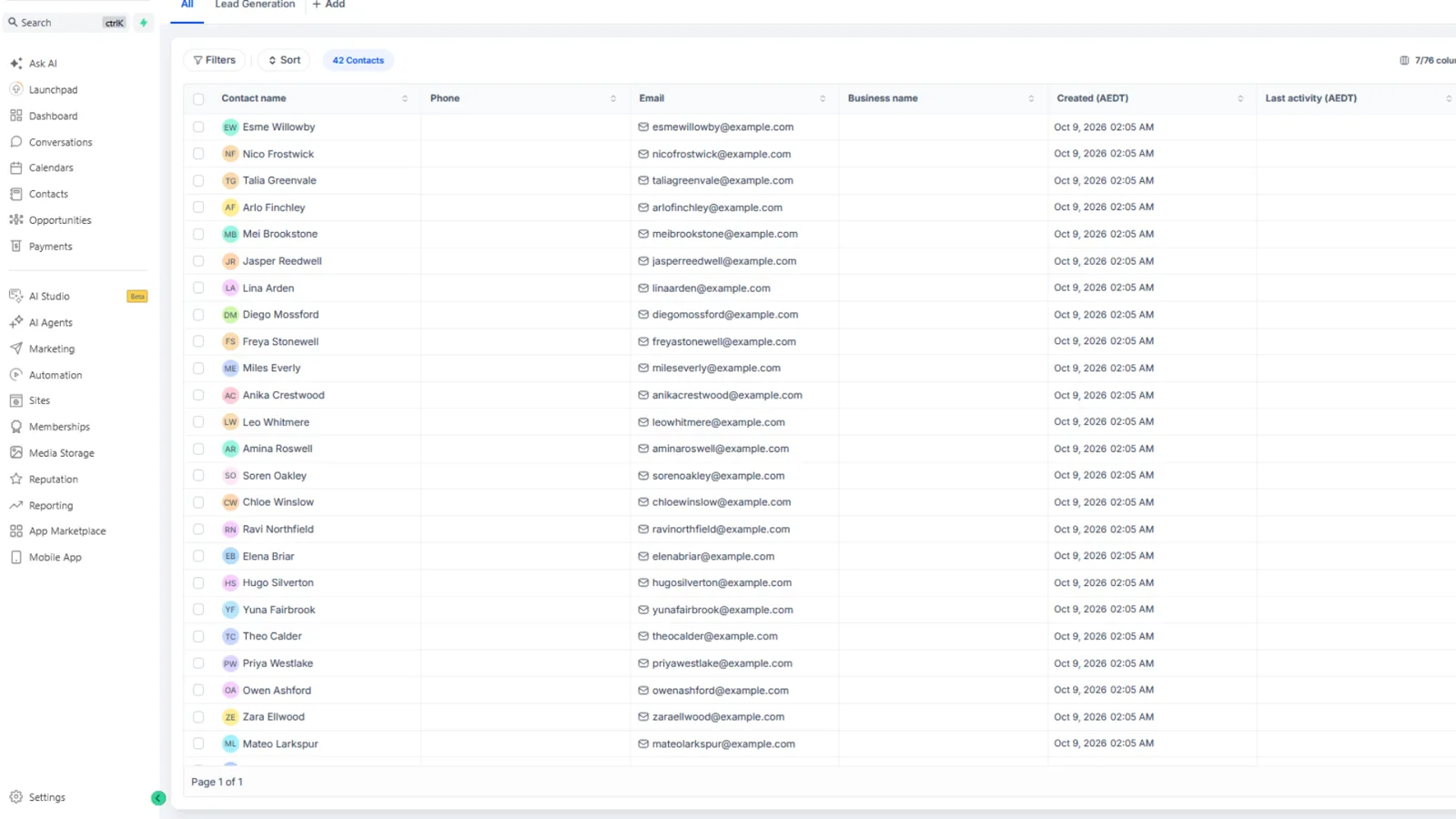Open Email column sort arrows
The width and height of the screenshot is (1456, 819).
[823, 98]
